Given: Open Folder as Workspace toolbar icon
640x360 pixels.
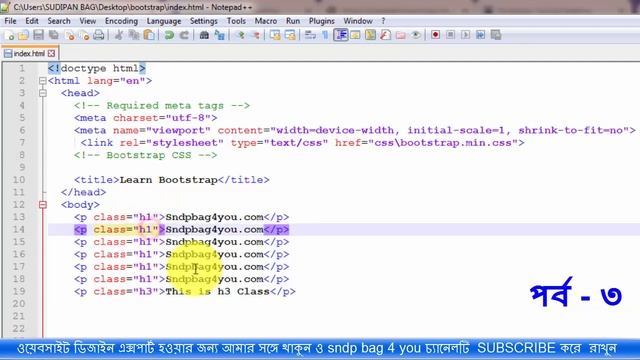Looking at the screenshot, I should point(400,36).
